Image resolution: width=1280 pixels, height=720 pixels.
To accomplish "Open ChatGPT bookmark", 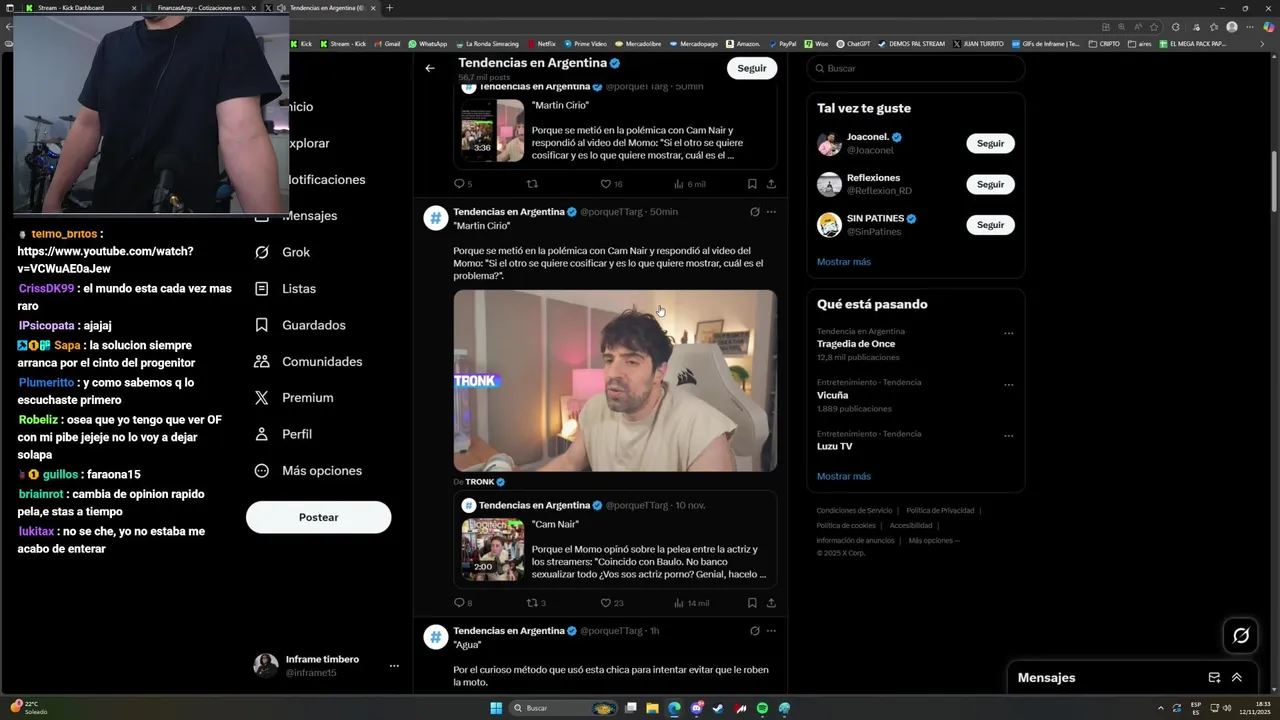I will coord(853,44).
